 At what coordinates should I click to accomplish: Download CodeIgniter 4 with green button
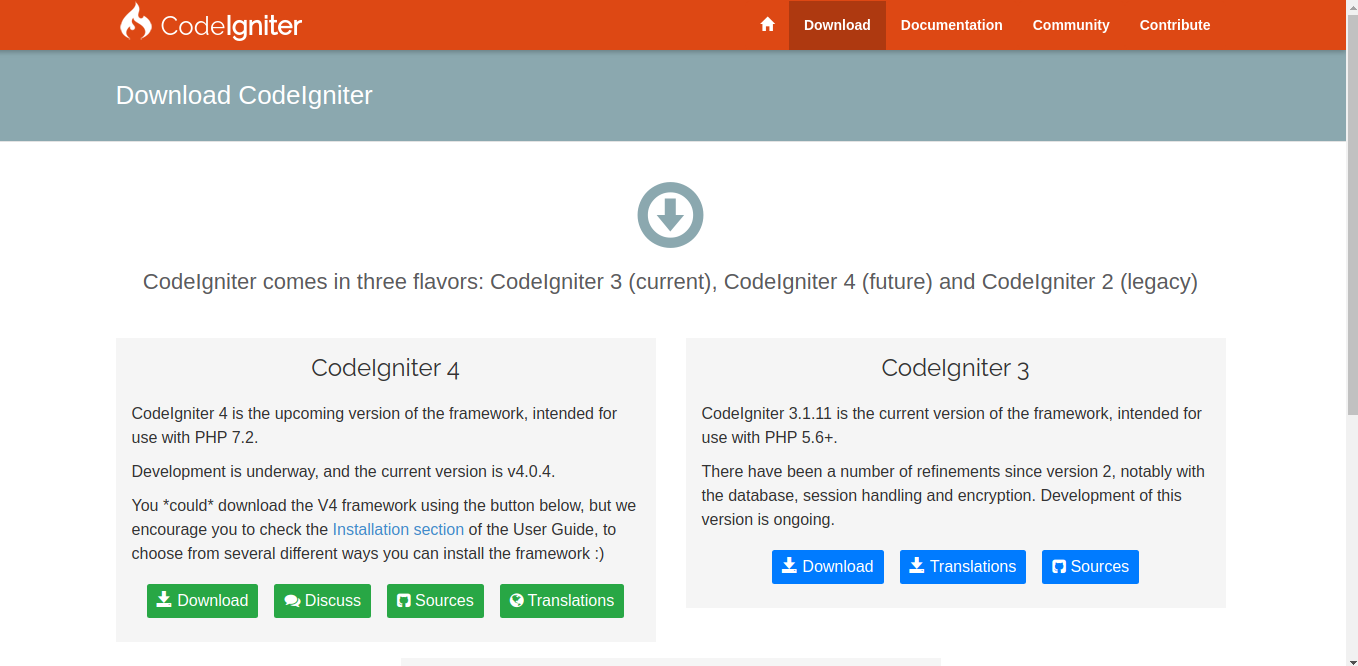[202, 601]
